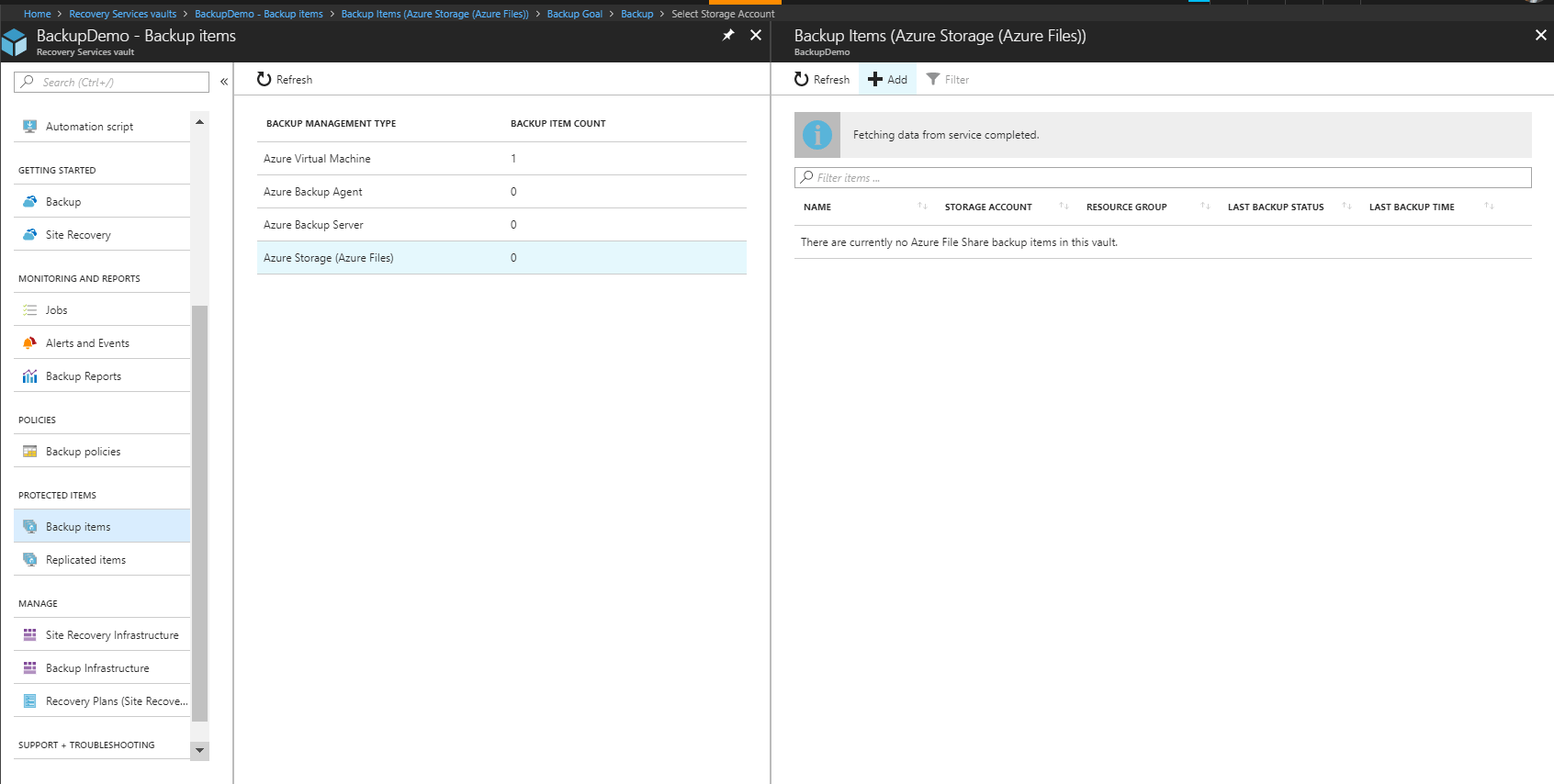Open Alerts and Events menu item
This screenshot has height=784, width=1554.
tap(102, 343)
